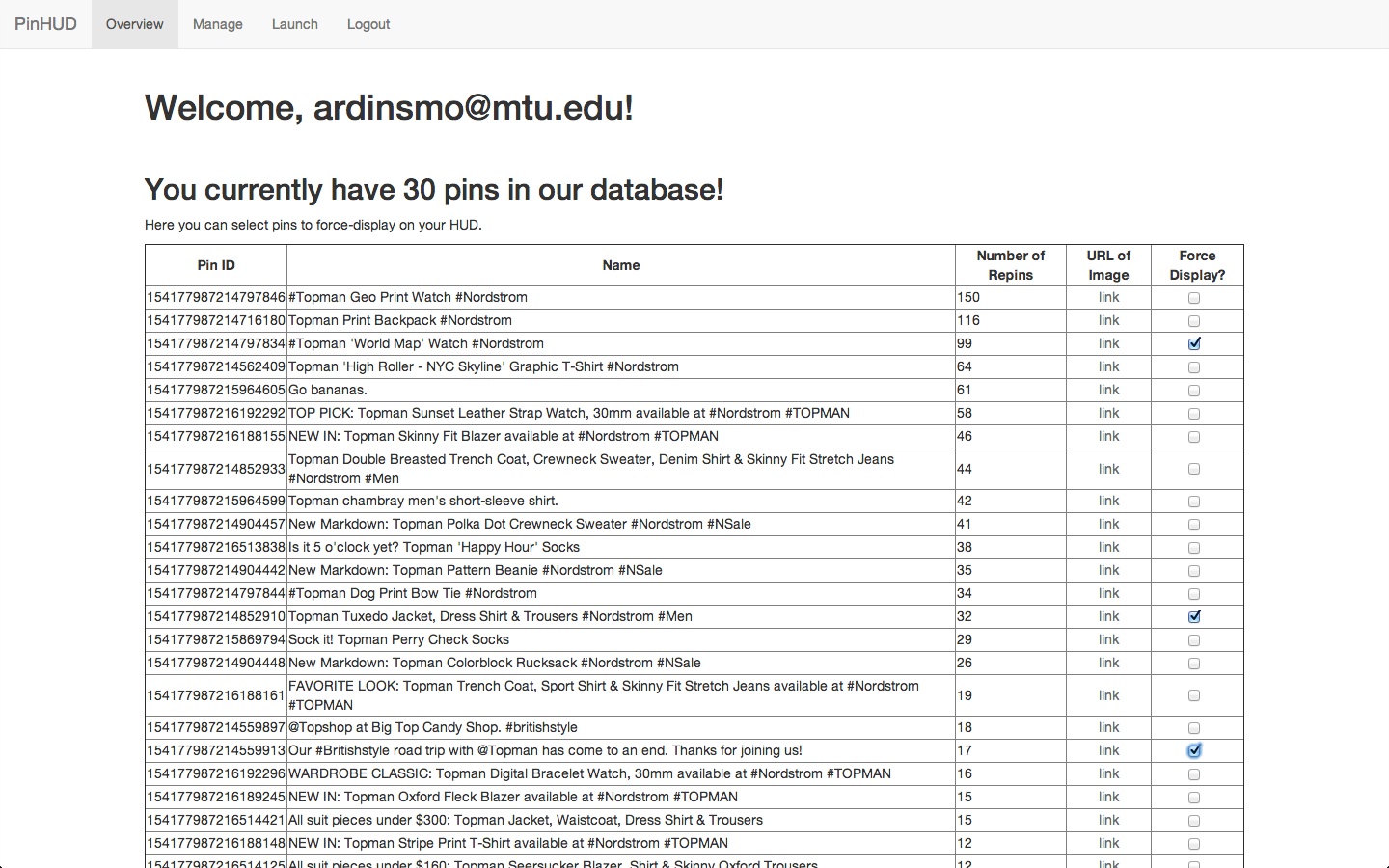1389x868 pixels.
Task: Follow image link for Perry Check Socks
Action: [x=1108, y=639]
